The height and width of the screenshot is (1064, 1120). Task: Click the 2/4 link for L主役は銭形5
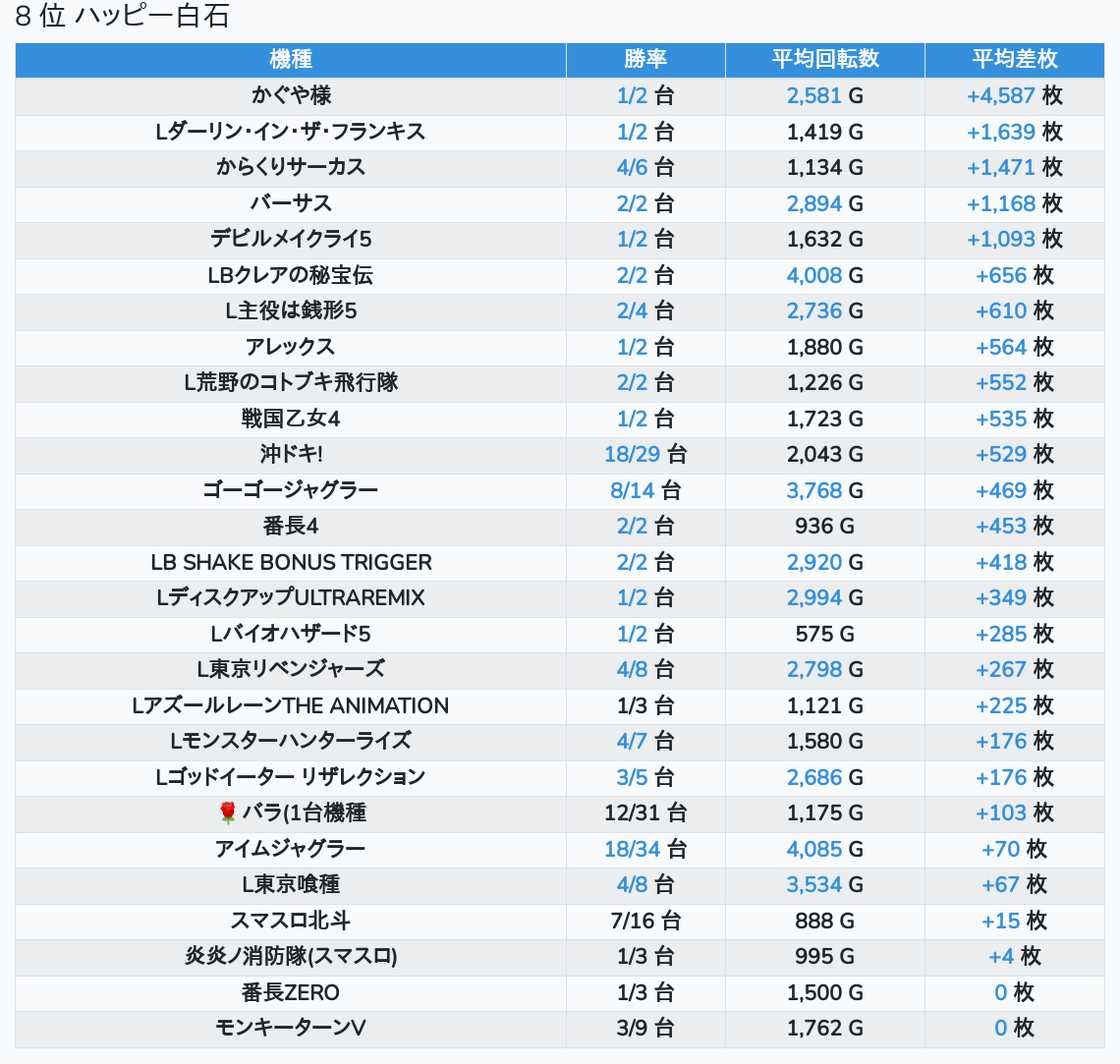633,311
